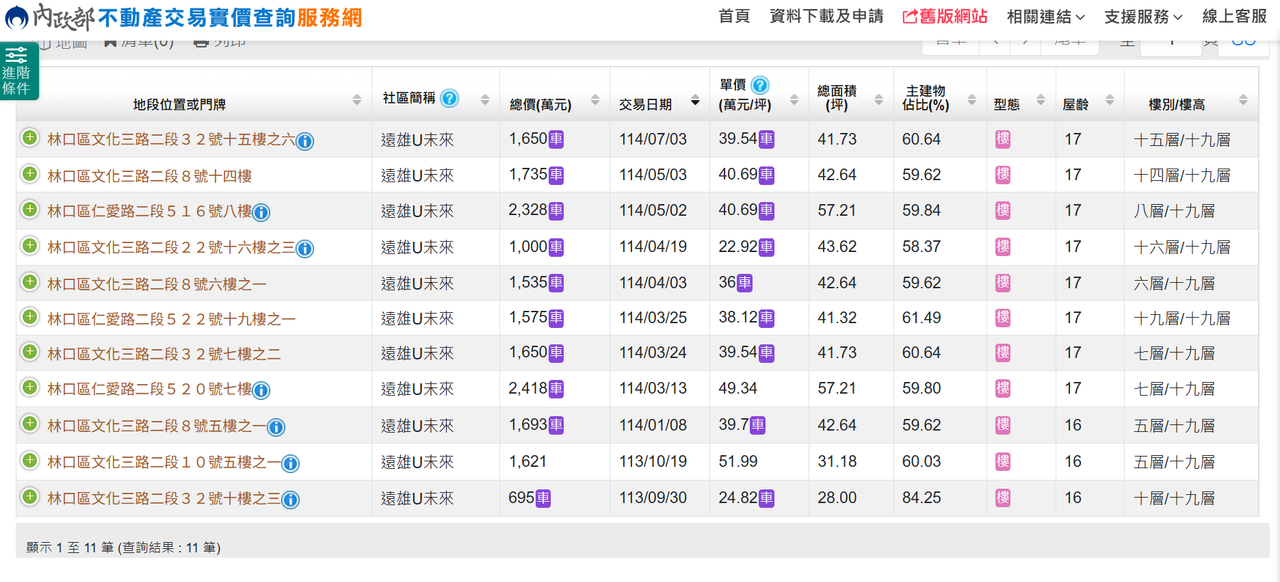Expand details for 仁愛路二段522號十九樓之一 row

coord(30,317)
